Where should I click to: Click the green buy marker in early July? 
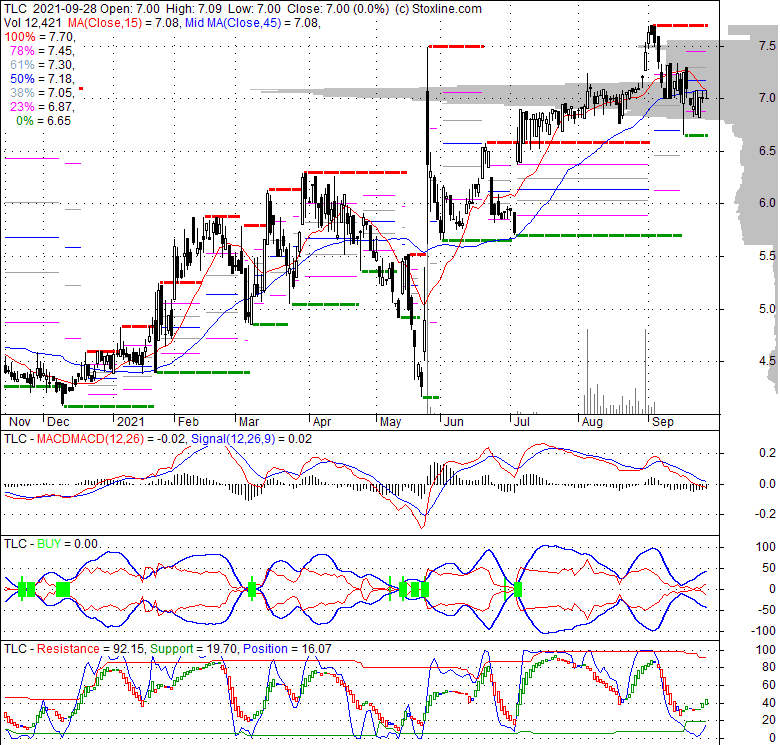[x=518, y=590]
